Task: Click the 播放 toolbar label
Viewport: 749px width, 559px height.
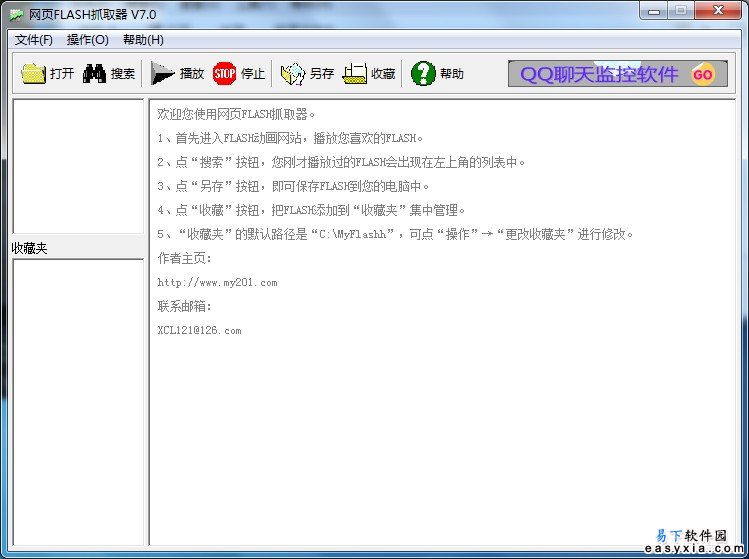Action: (x=192, y=74)
